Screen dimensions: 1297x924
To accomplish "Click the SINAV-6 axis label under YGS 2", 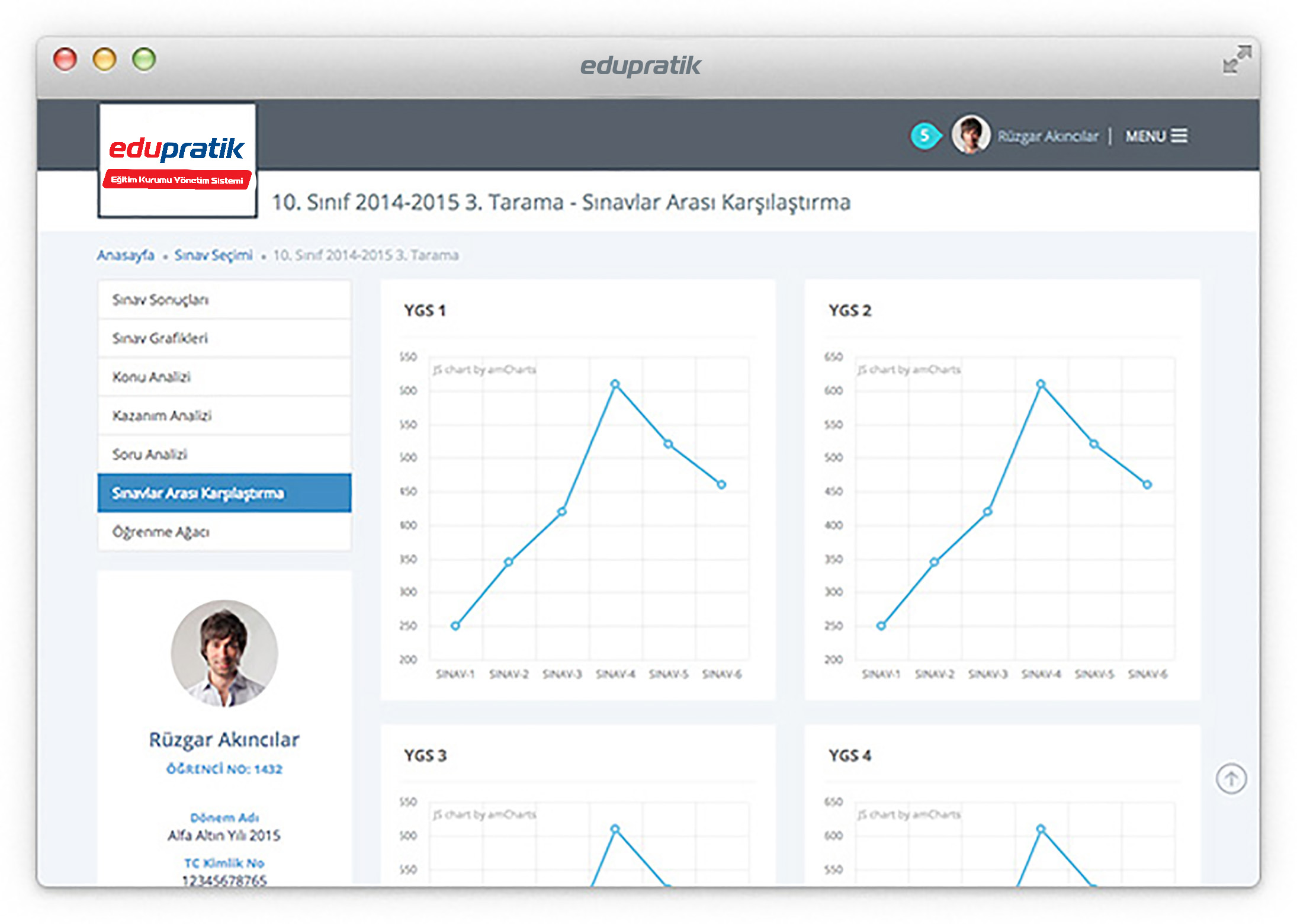I will coord(1147,674).
